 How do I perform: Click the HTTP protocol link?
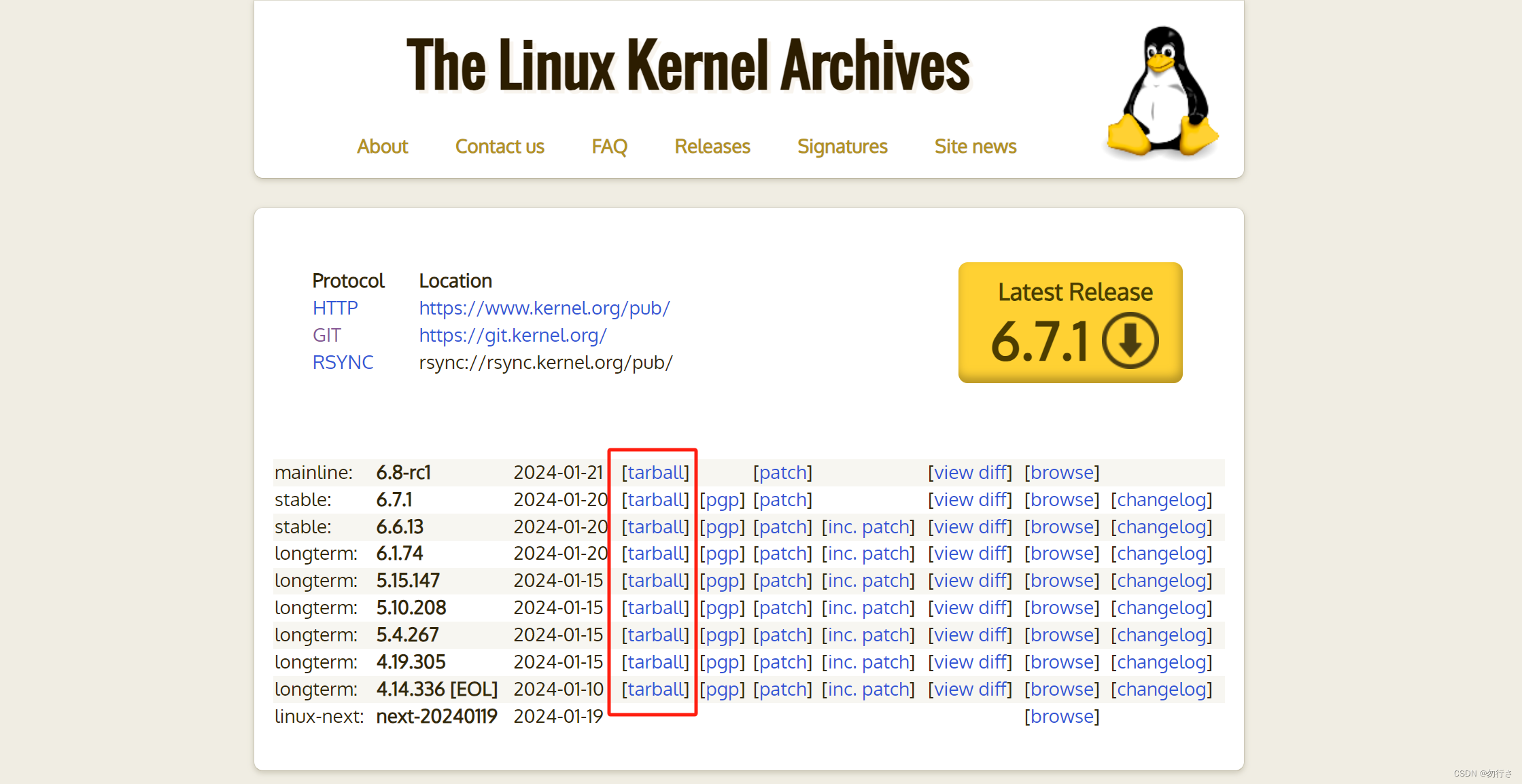click(335, 308)
